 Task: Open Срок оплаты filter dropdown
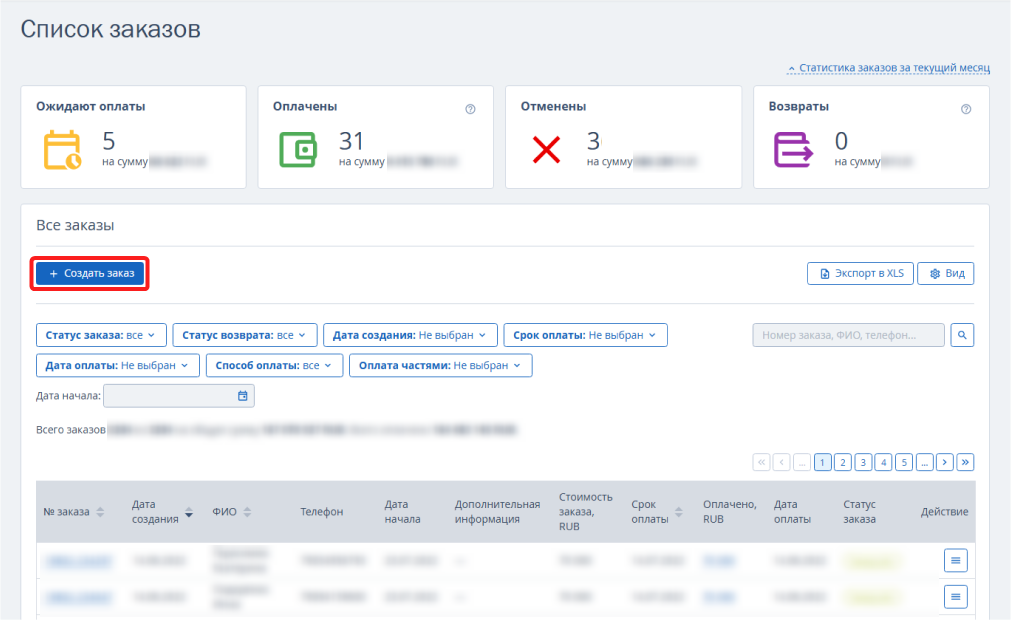[585, 335]
